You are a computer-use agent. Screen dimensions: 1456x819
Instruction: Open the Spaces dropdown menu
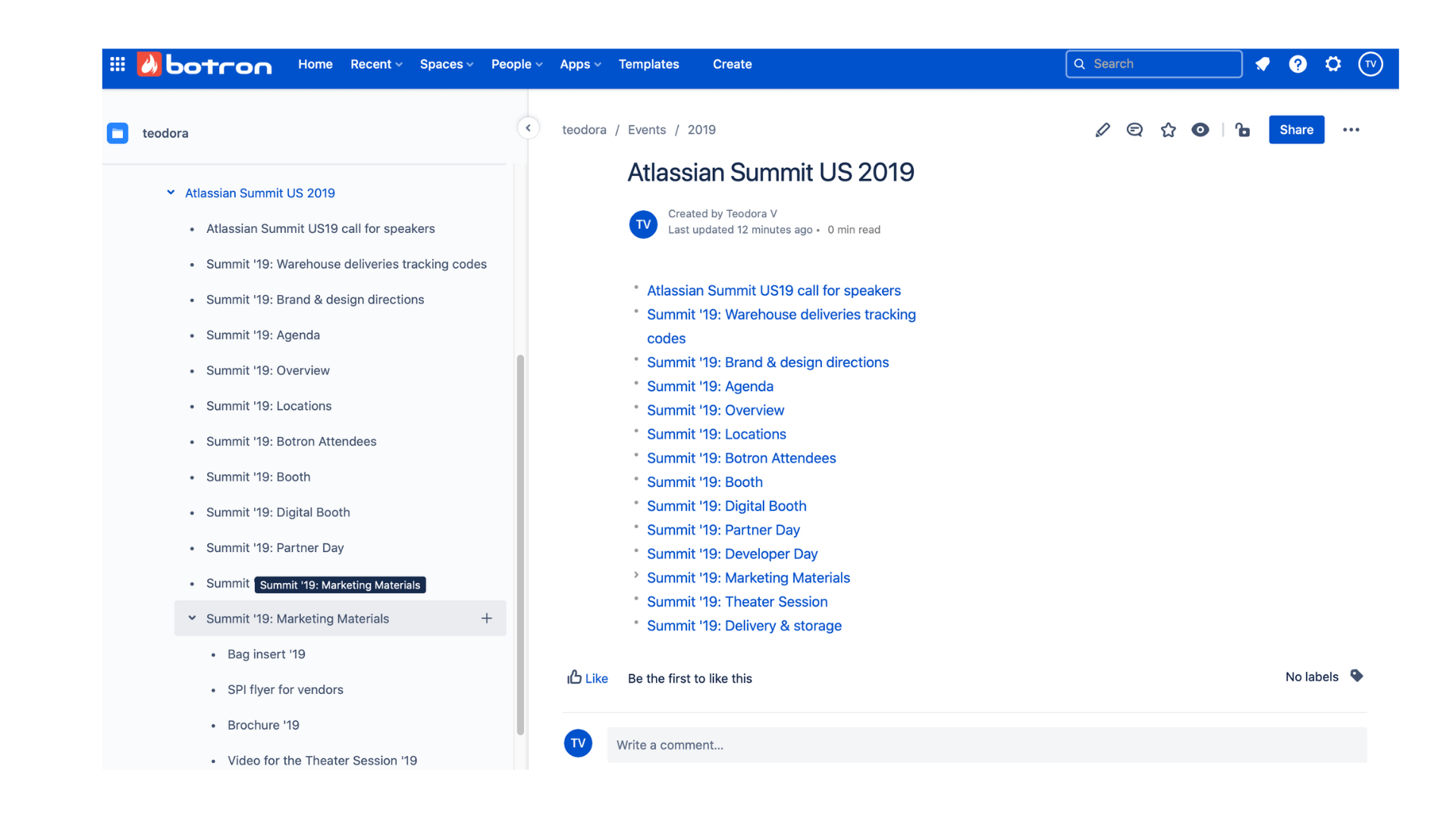tap(447, 64)
